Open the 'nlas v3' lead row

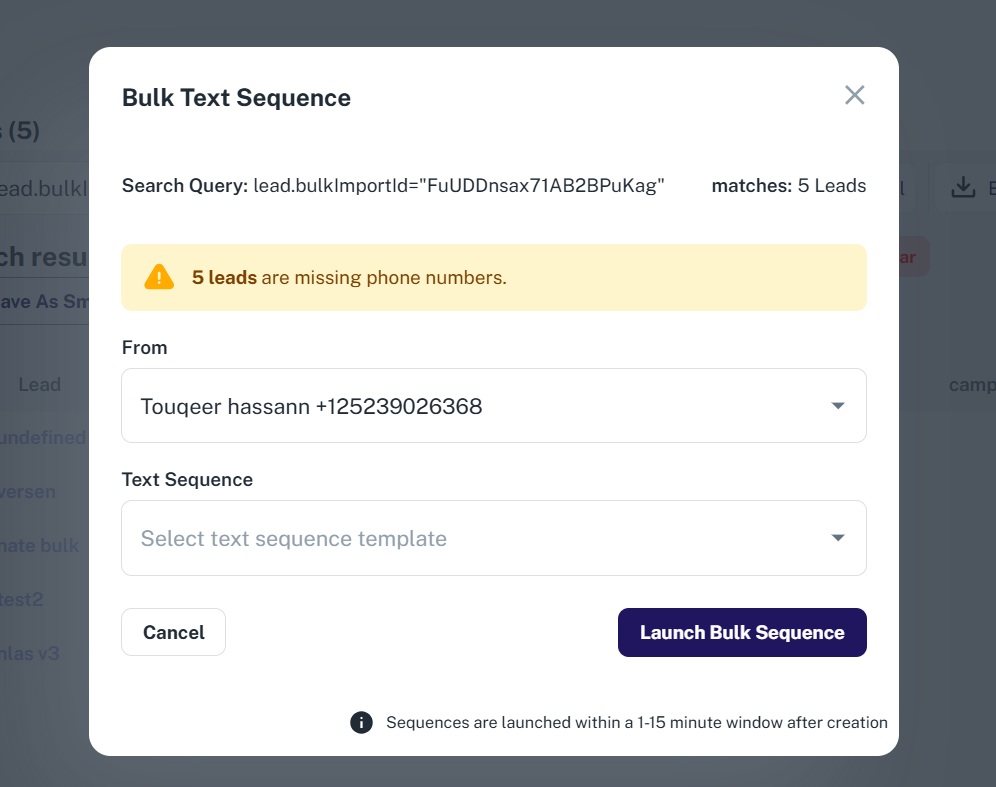[x=30, y=654]
